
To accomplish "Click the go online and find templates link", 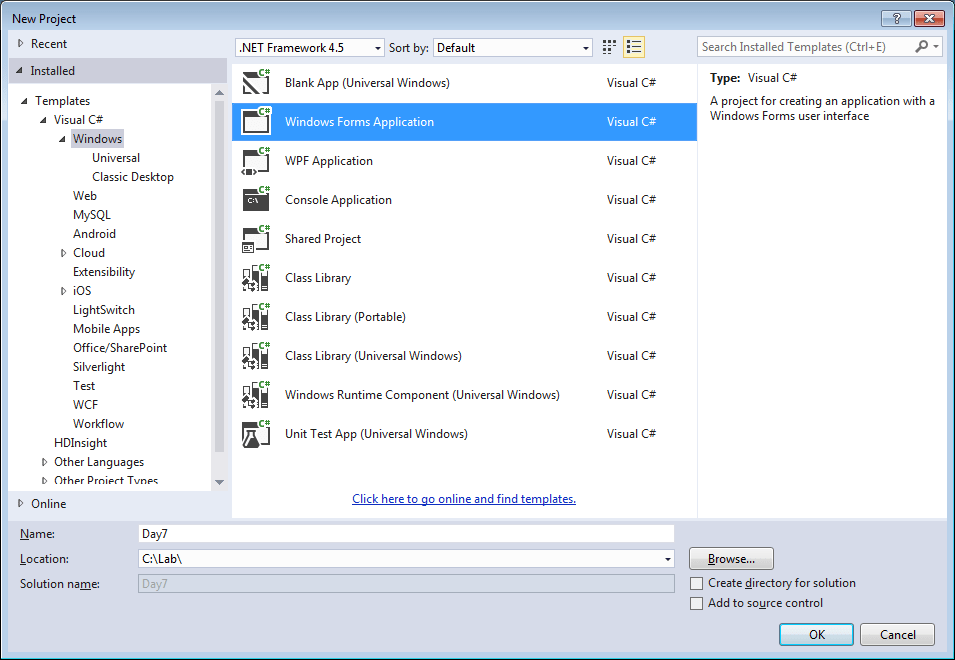I will click(464, 498).
